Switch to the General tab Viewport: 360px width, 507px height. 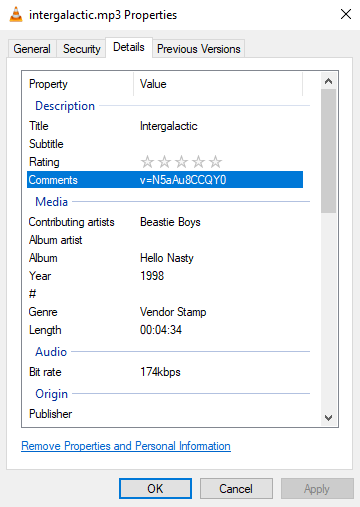(32, 49)
